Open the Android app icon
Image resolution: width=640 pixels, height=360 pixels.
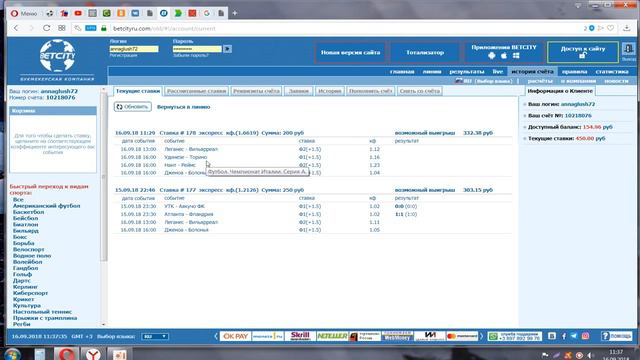tap(492, 56)
